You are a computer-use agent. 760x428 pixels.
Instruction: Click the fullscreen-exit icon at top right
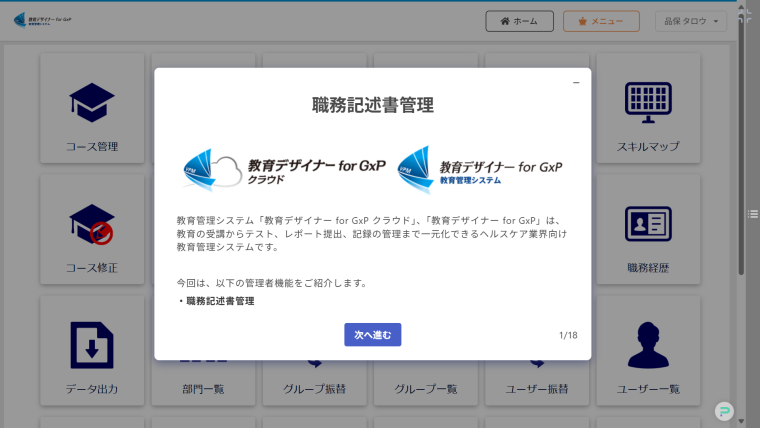coord(744,15)
